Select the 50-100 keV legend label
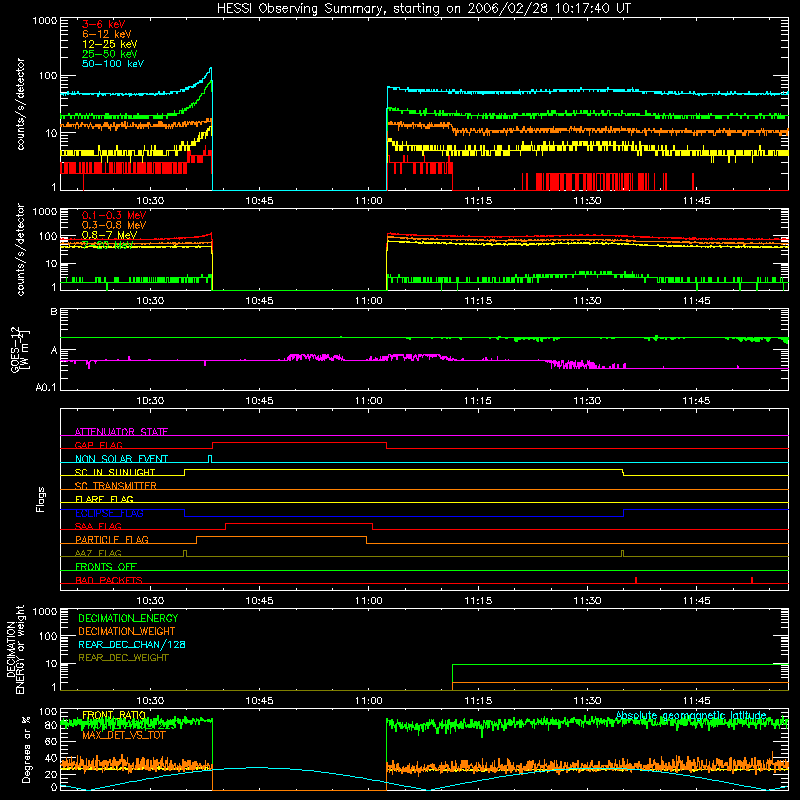The height and width of the screenshot is (800, 800). click(113, 64)
